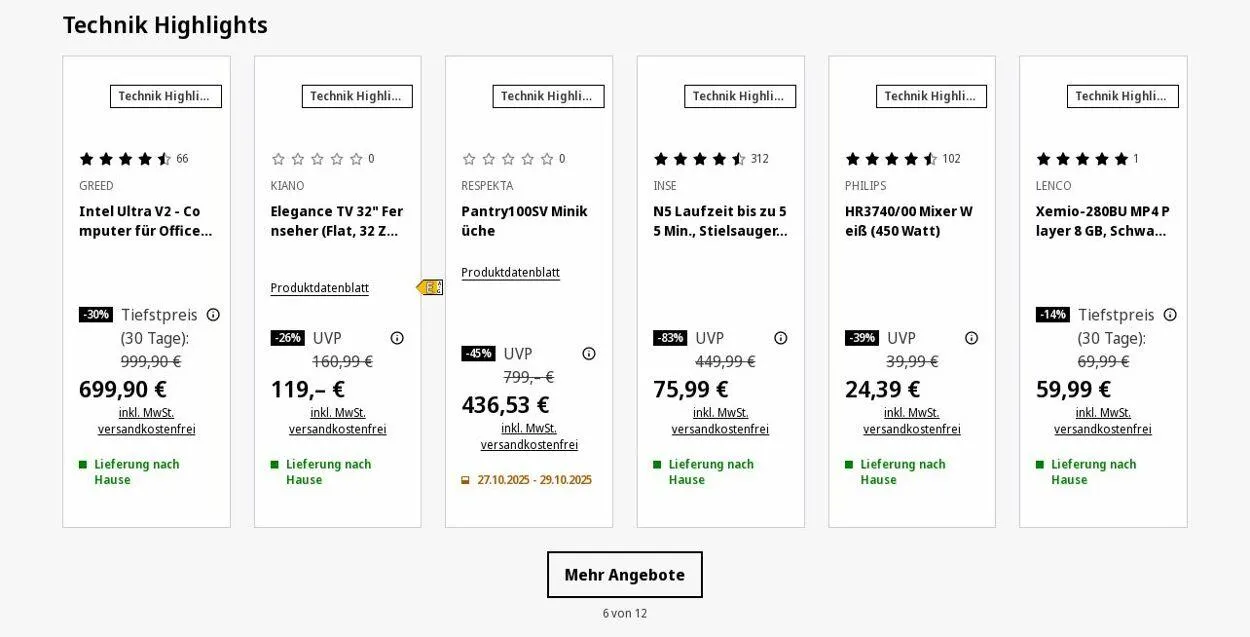Click UVP info icon for Respekta Pantry100SV
This screenshot has height=637, width=1250.
pyautogui.click(x=589, y=354)
